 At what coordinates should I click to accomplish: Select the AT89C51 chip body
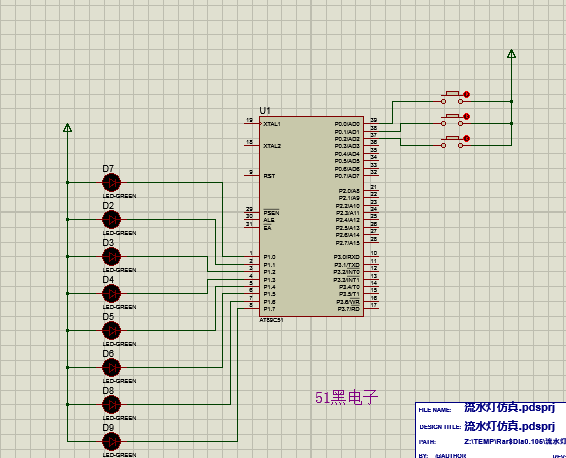(311, 217)
